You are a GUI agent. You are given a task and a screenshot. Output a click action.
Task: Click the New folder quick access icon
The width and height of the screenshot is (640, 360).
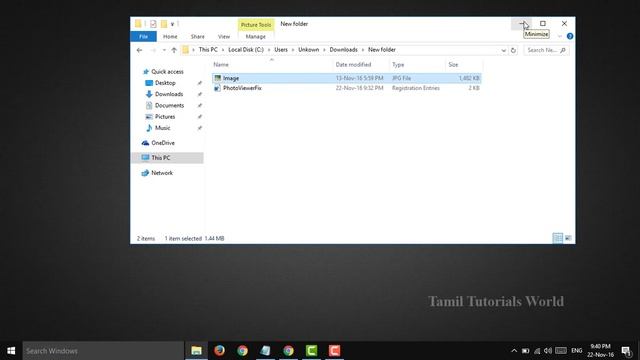[164, 24]
